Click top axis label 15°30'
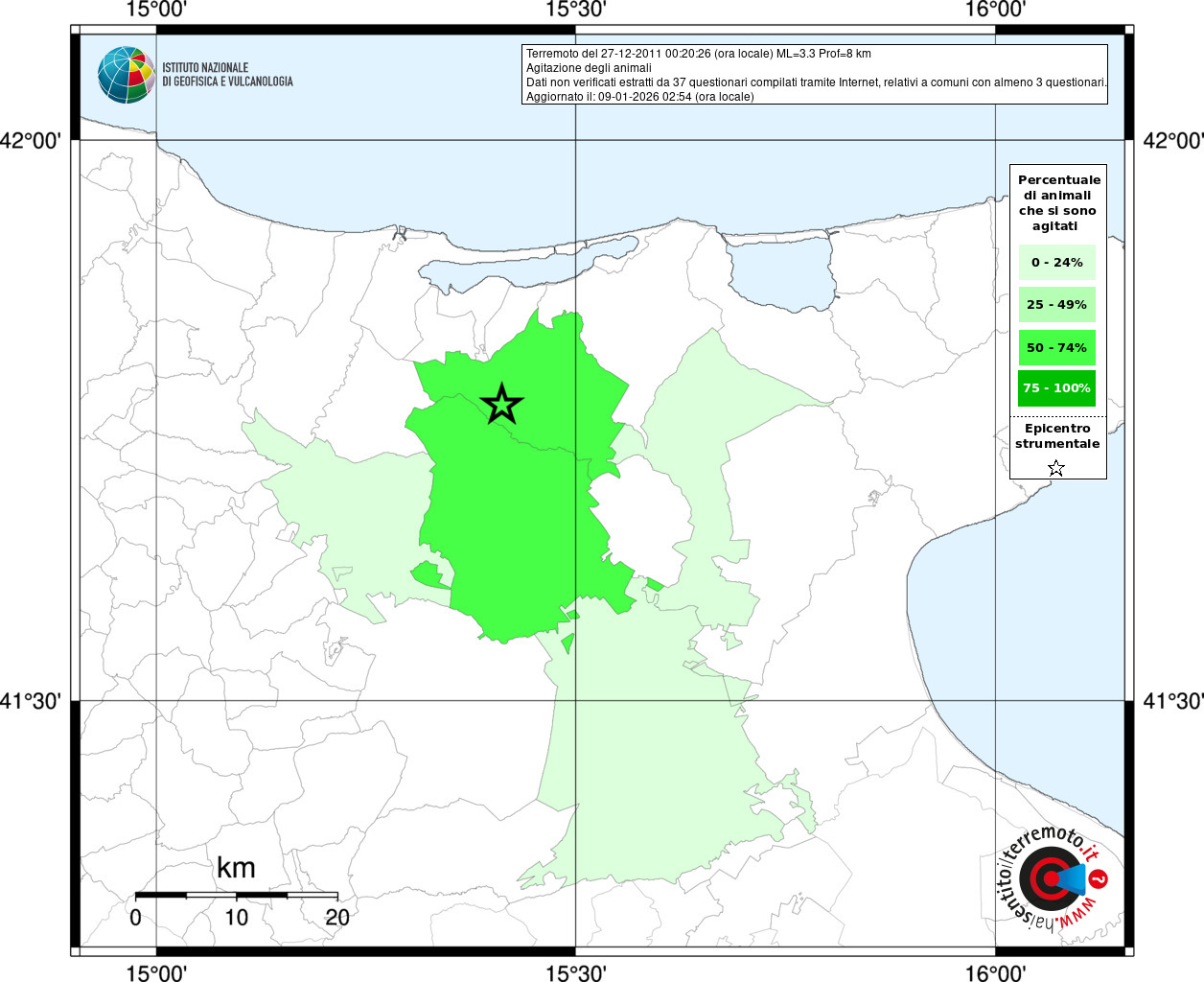 pos(575,10)
